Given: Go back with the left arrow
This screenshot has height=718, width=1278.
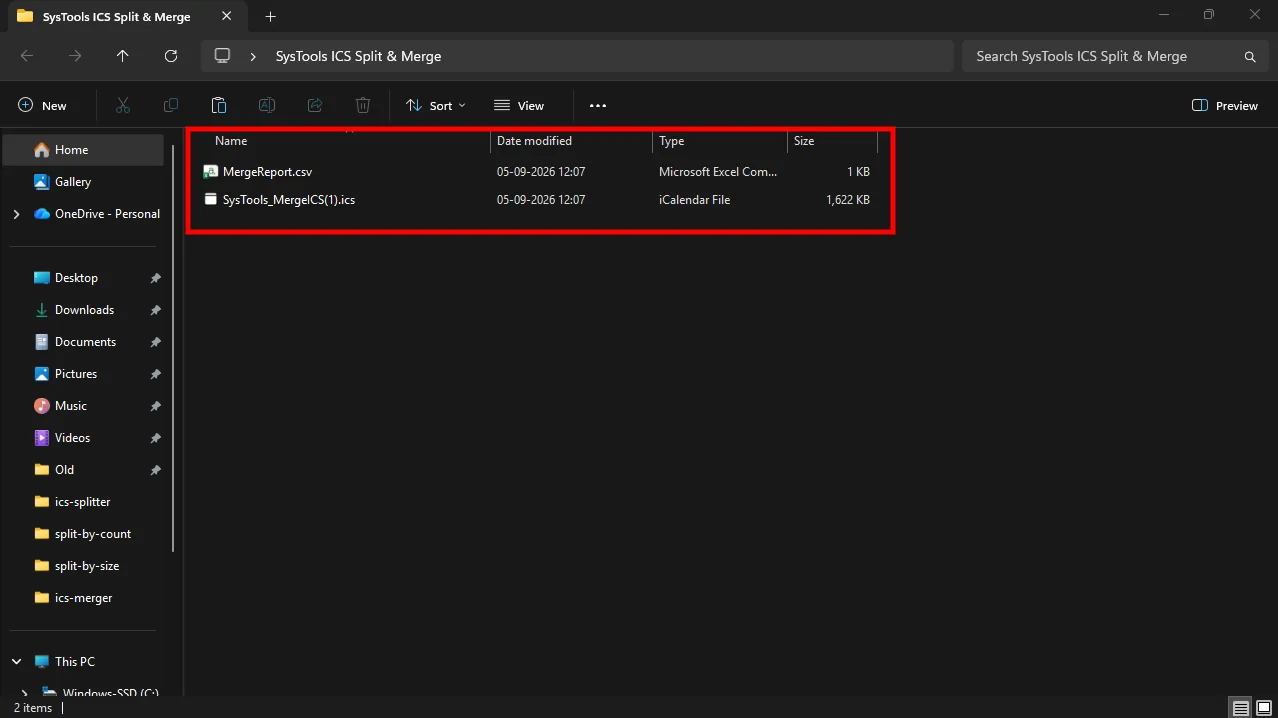Looking at the screenshot, I should [27, 56].
